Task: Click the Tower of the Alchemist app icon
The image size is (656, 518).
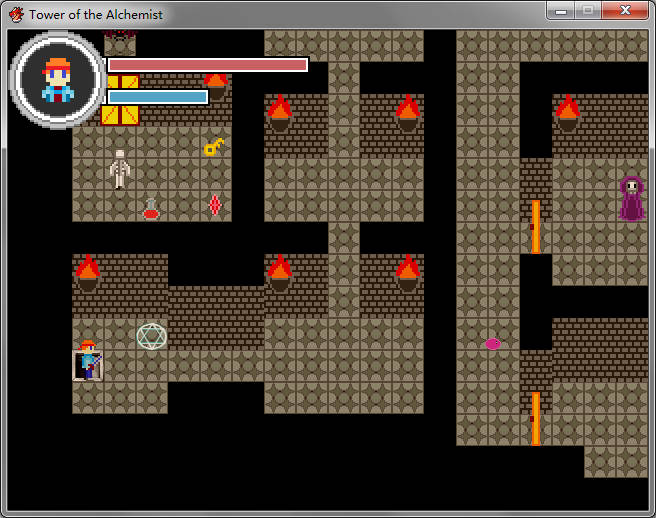Action: (x=17, y=15)
